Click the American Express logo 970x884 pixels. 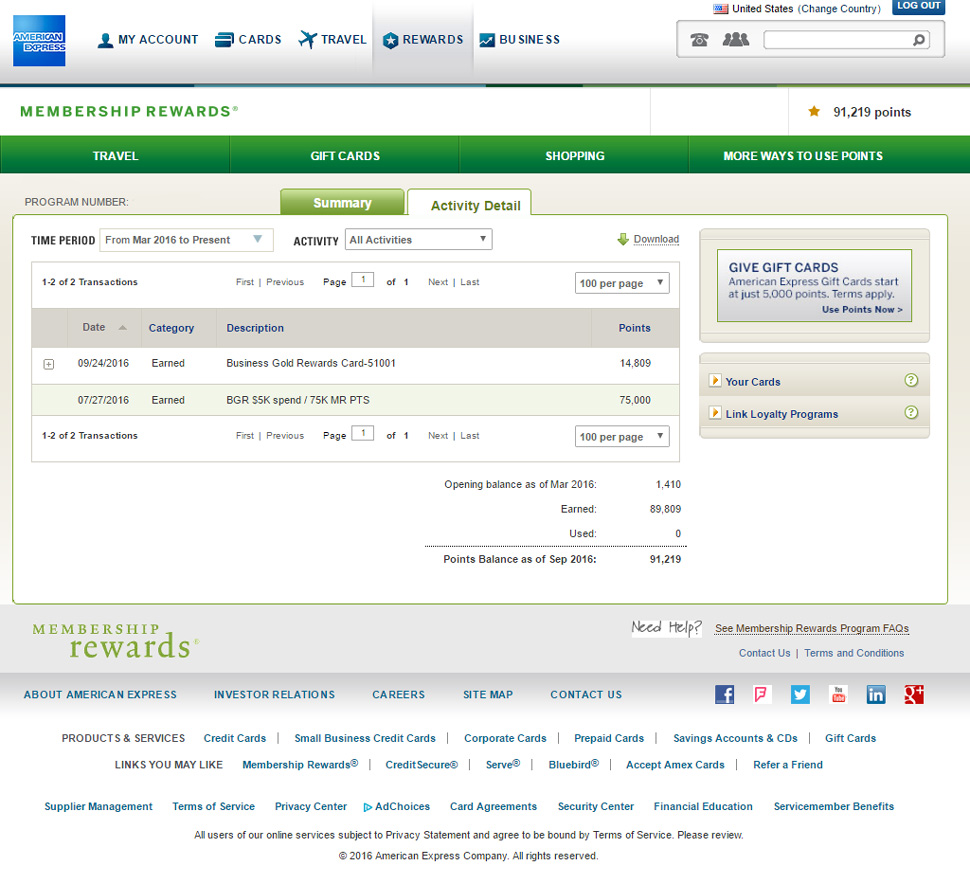pyautogui.click(x=39, y=40)
